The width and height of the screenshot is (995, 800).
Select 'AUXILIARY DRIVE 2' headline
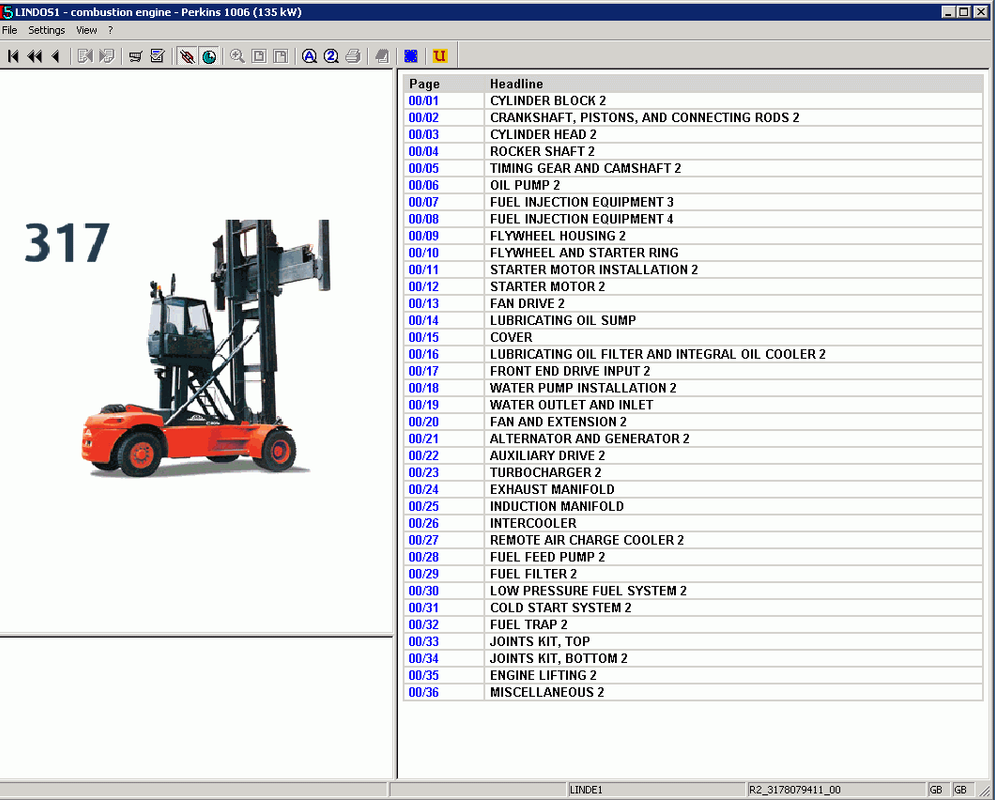547,456
